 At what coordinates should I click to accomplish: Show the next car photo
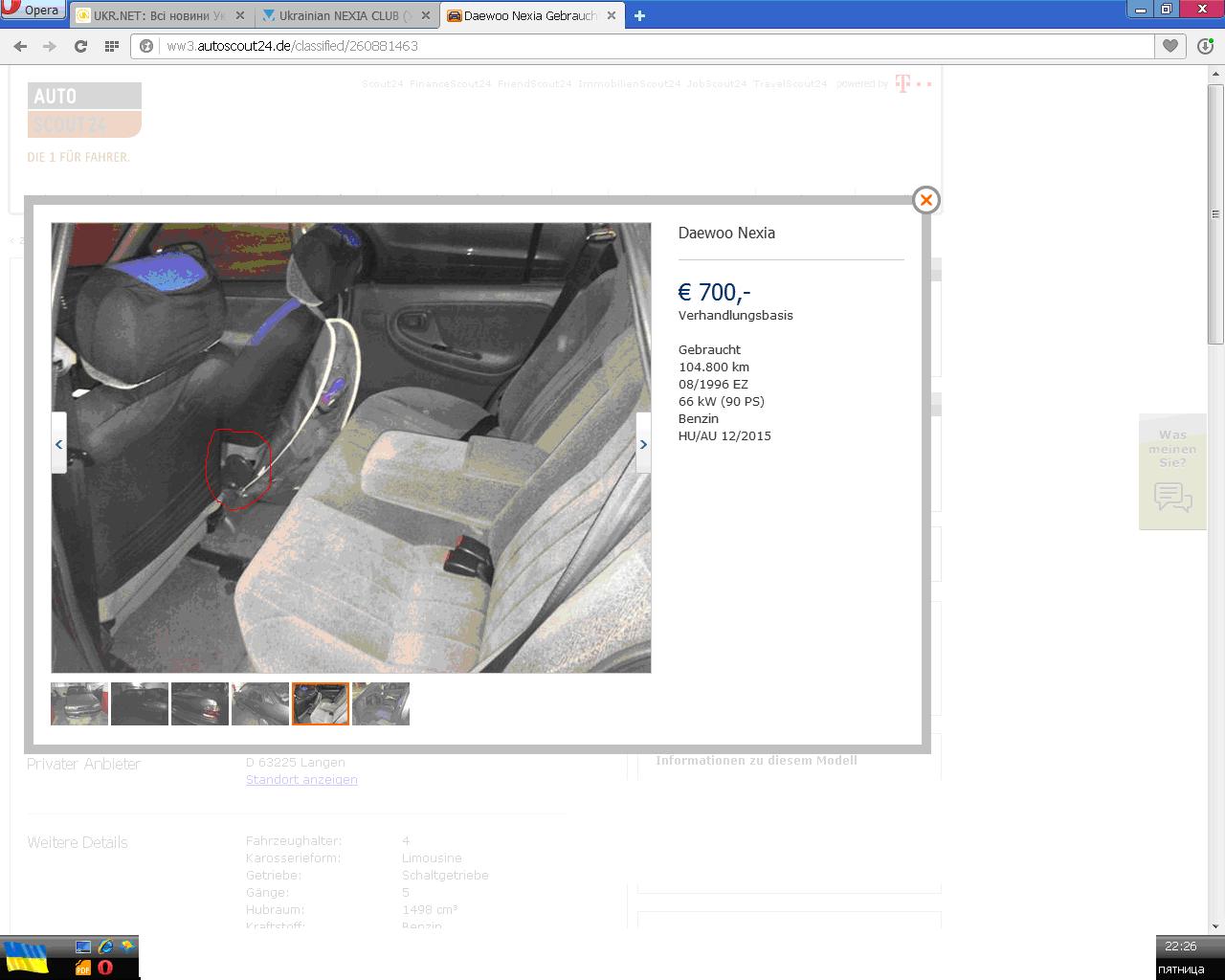643,444
